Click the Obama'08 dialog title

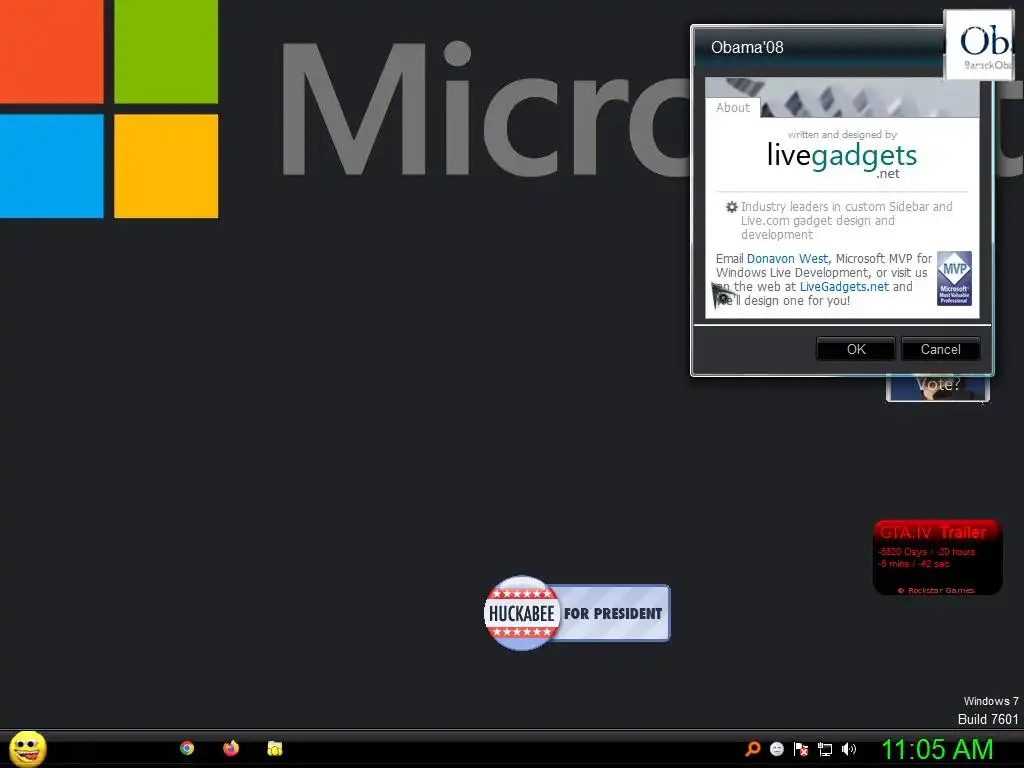(x=747, y=48)
